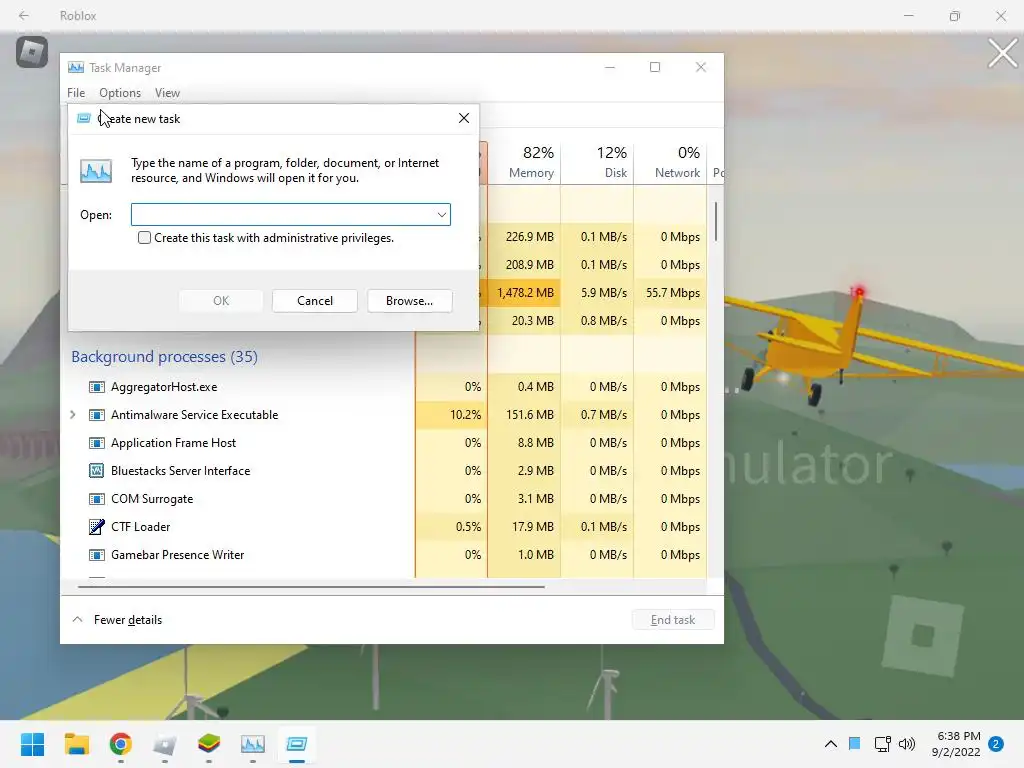The image size is (1024, 768).
Task: Click the Gamebar Presence Writer icon
Action: [x=97, y=555]
